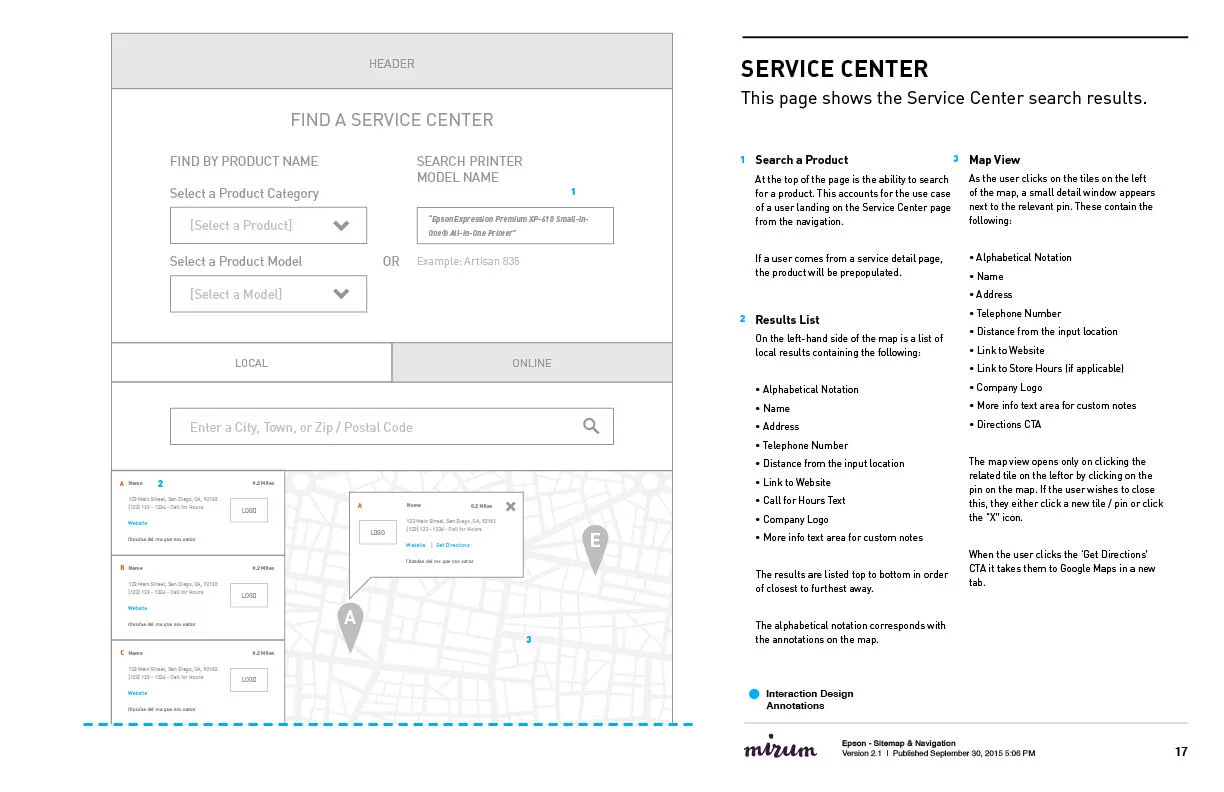
Task: Focus the Search Printer Model Name field
Action: tap(515, 226)
